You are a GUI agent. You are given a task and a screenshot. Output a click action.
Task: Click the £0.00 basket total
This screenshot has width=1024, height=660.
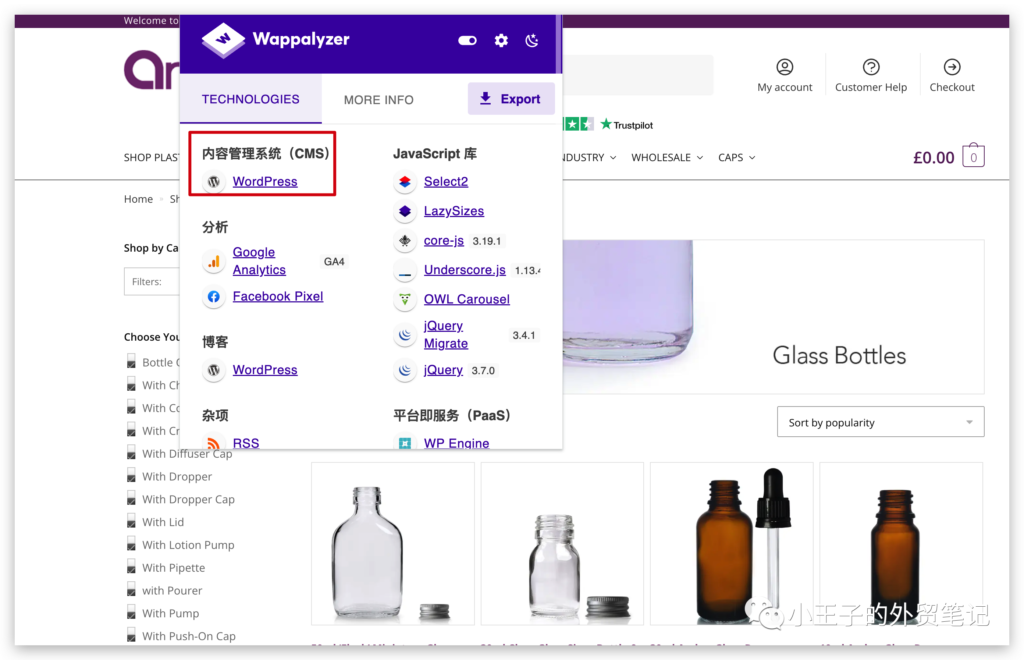tap(933, 157)
